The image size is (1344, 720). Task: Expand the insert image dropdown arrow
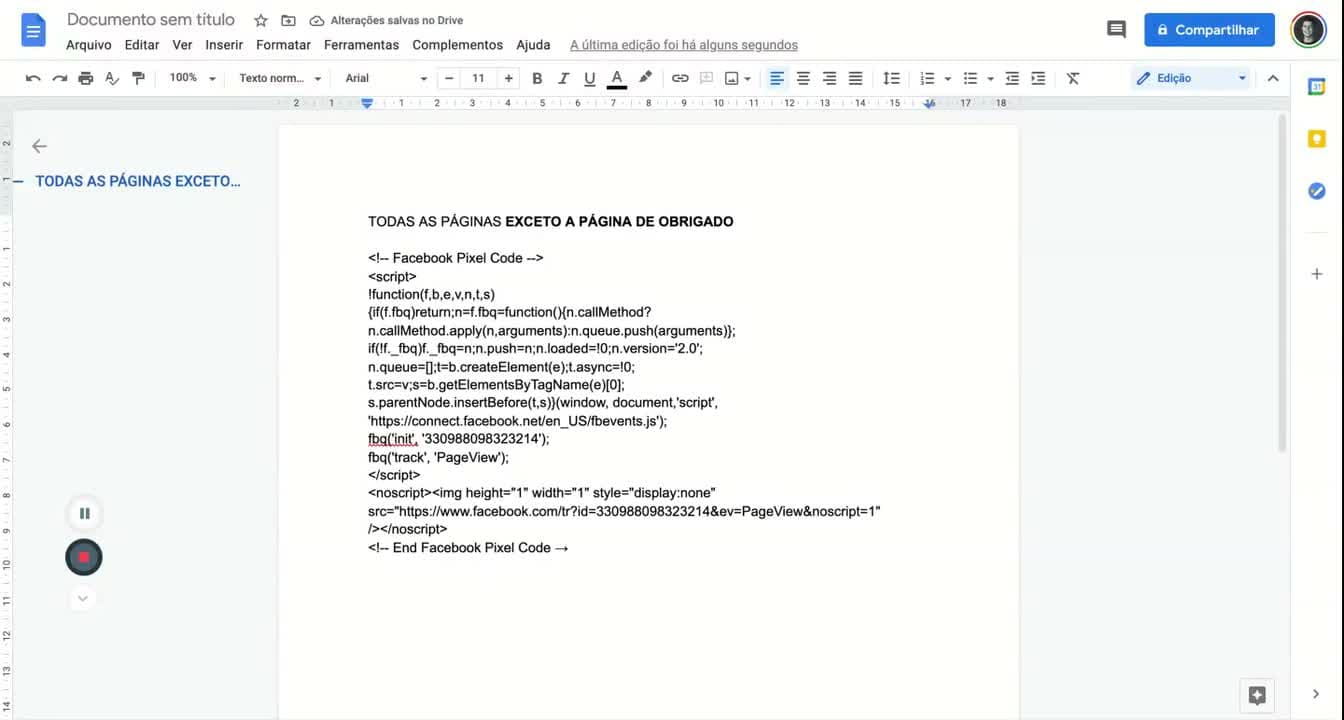click(x=747, y=79)
